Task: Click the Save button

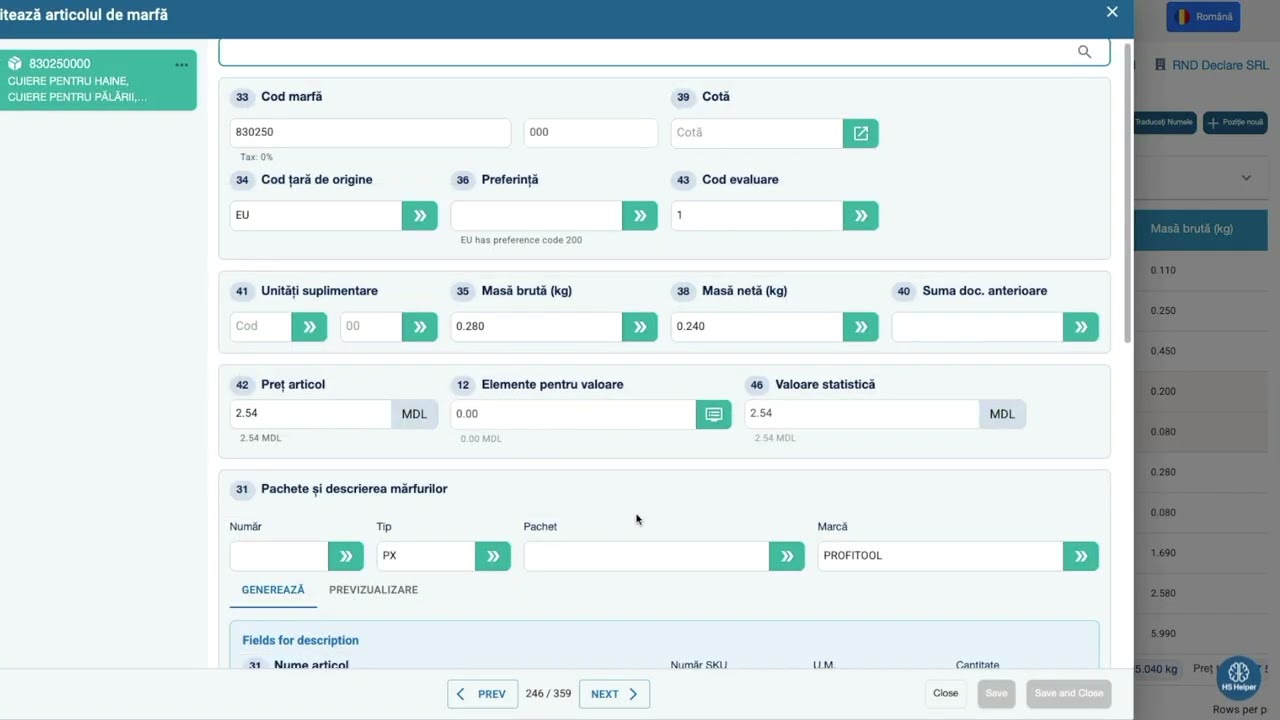Action: [x=996, y=693]
